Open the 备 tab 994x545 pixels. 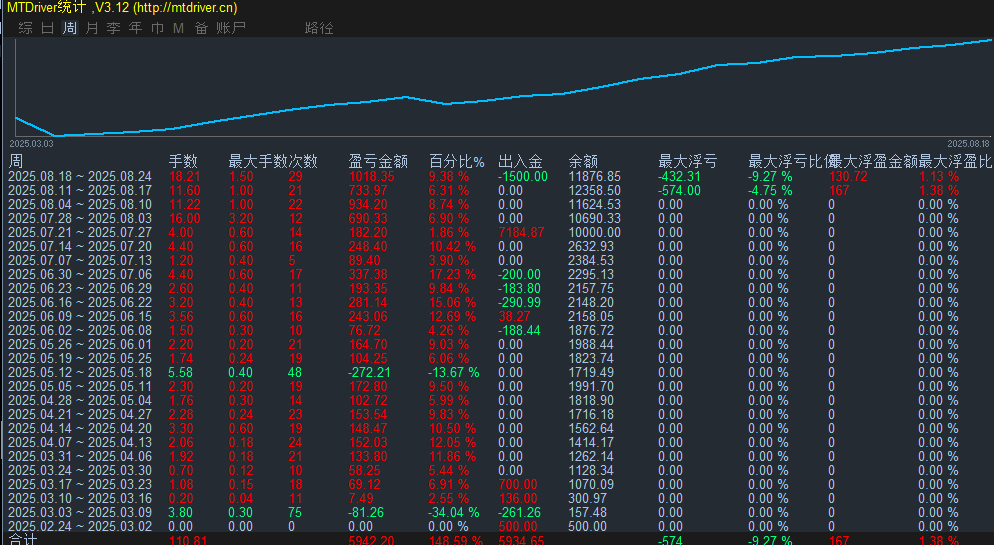point(201,28)
